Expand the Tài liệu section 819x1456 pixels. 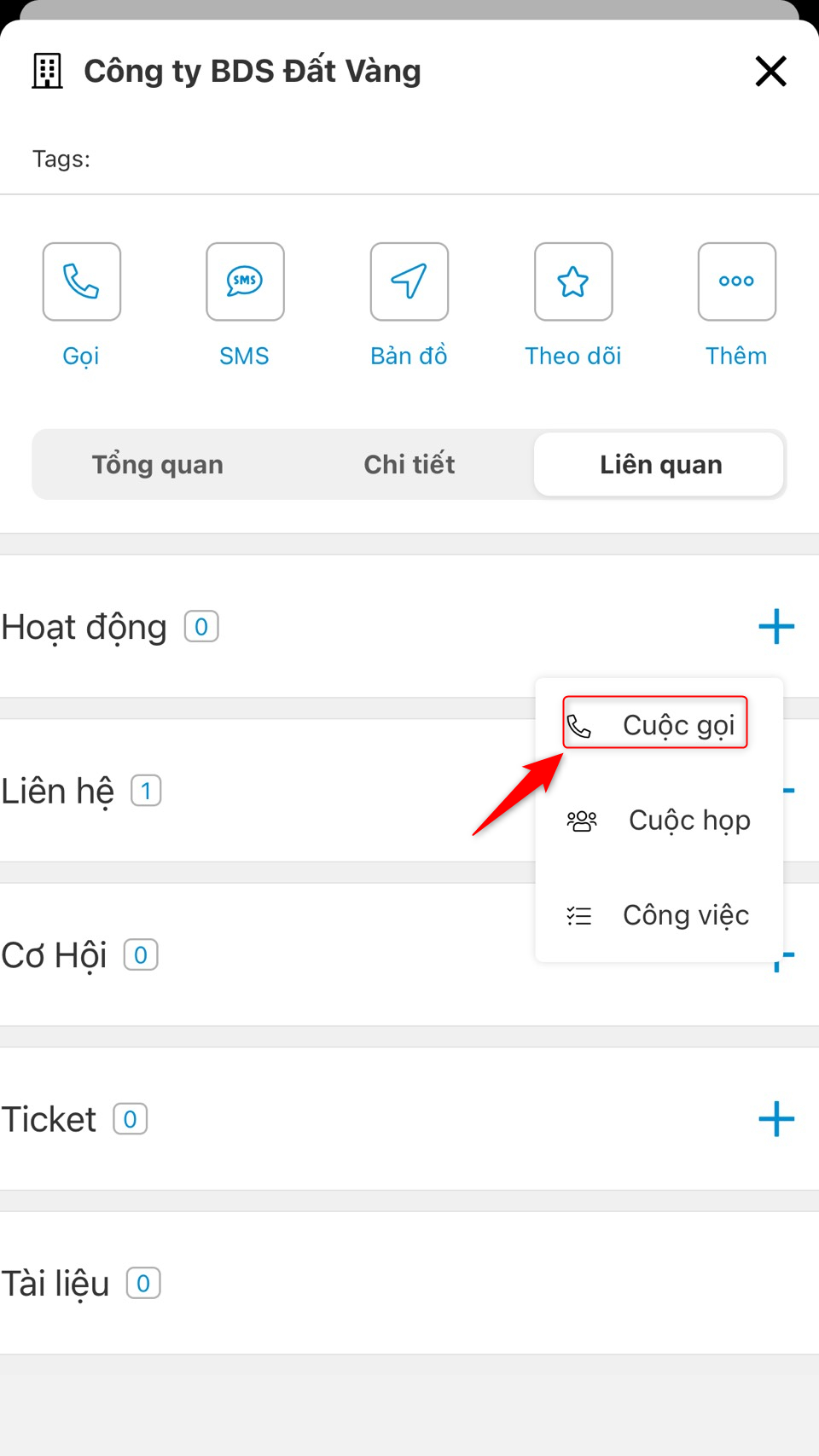pyautogui.click(x=409, y=1283)
